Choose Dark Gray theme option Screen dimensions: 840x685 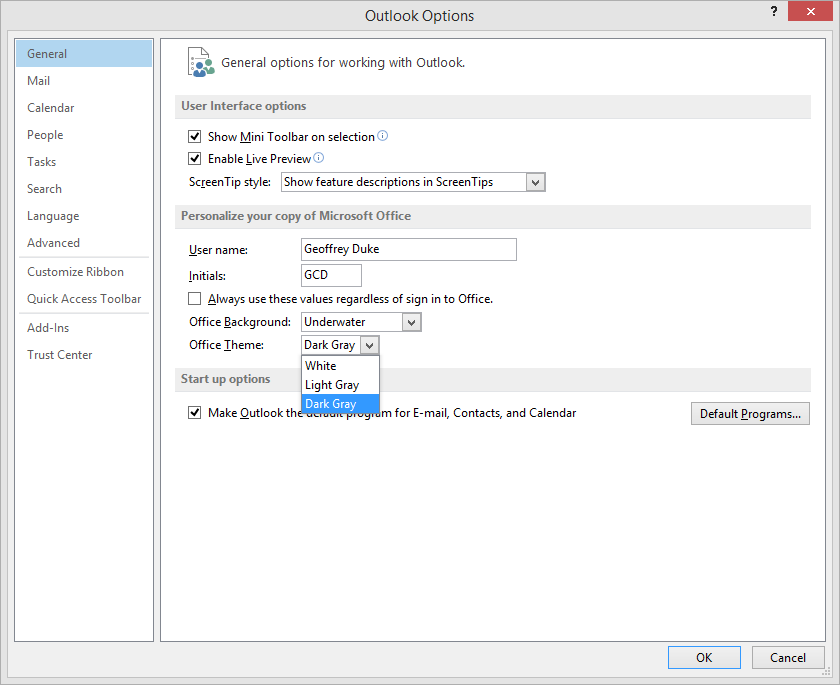coord(341,404)
